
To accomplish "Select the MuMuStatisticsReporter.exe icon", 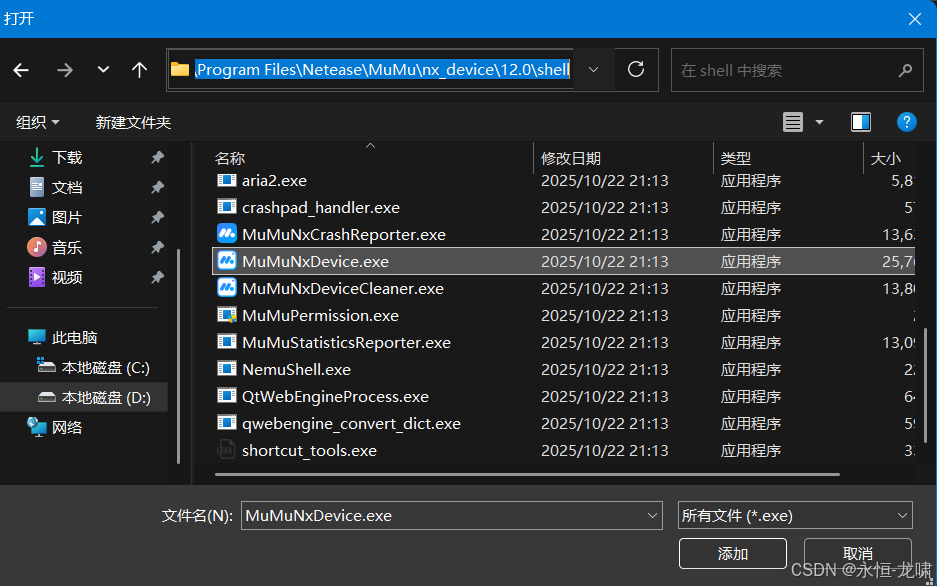I will (x=226, y=342).
